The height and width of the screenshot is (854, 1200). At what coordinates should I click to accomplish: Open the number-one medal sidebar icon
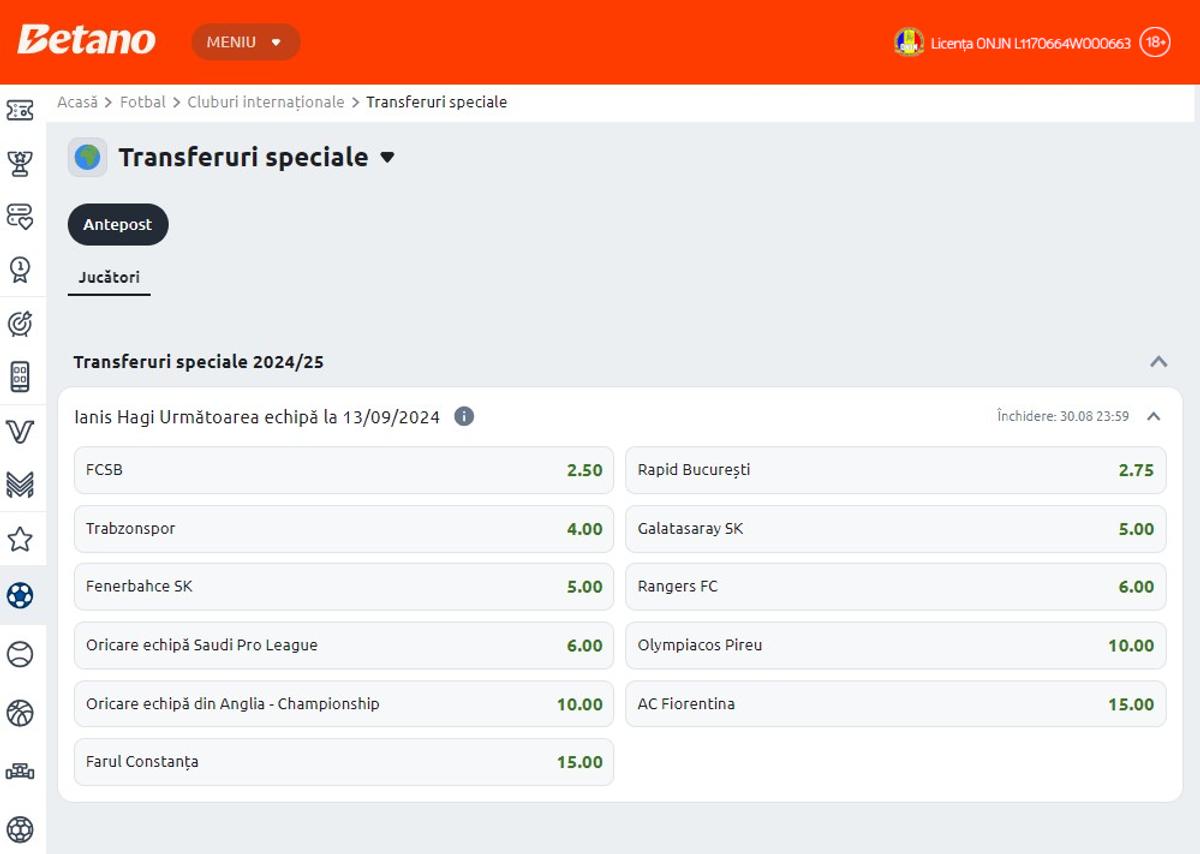[20, 269]
